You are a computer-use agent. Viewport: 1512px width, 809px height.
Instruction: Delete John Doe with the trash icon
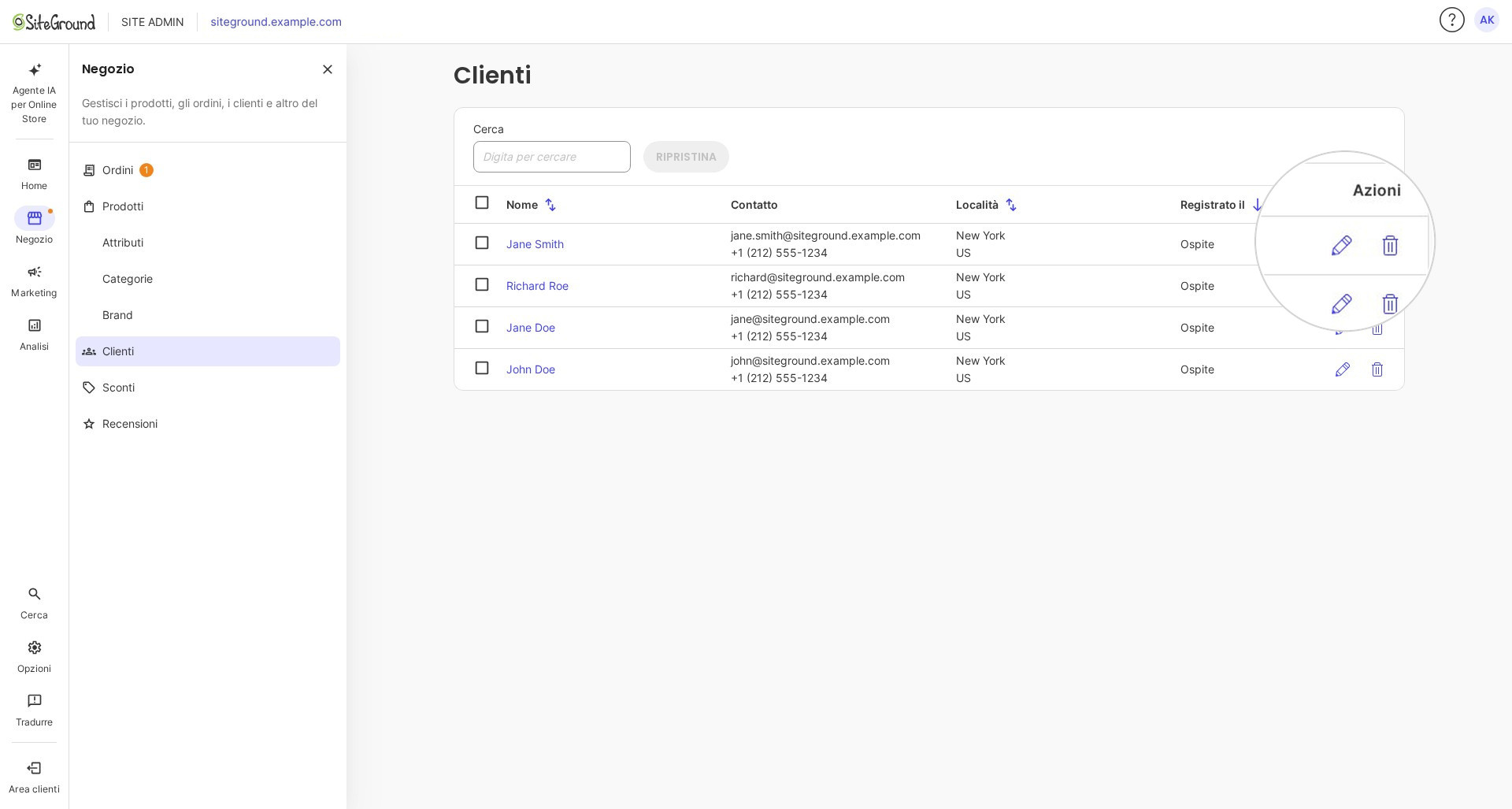1377,369
